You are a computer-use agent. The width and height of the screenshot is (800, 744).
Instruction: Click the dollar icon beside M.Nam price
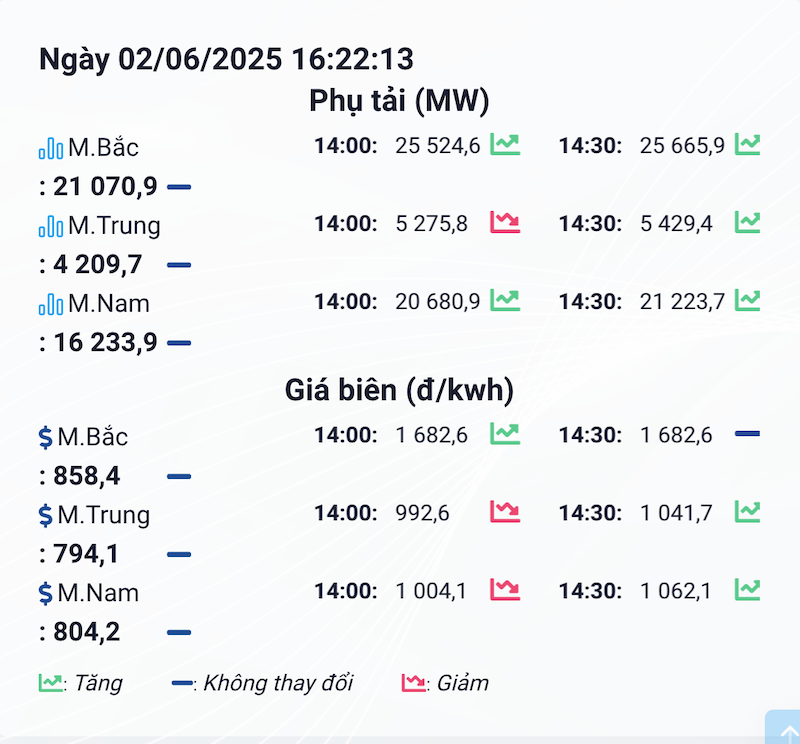[x=45, y=593]
